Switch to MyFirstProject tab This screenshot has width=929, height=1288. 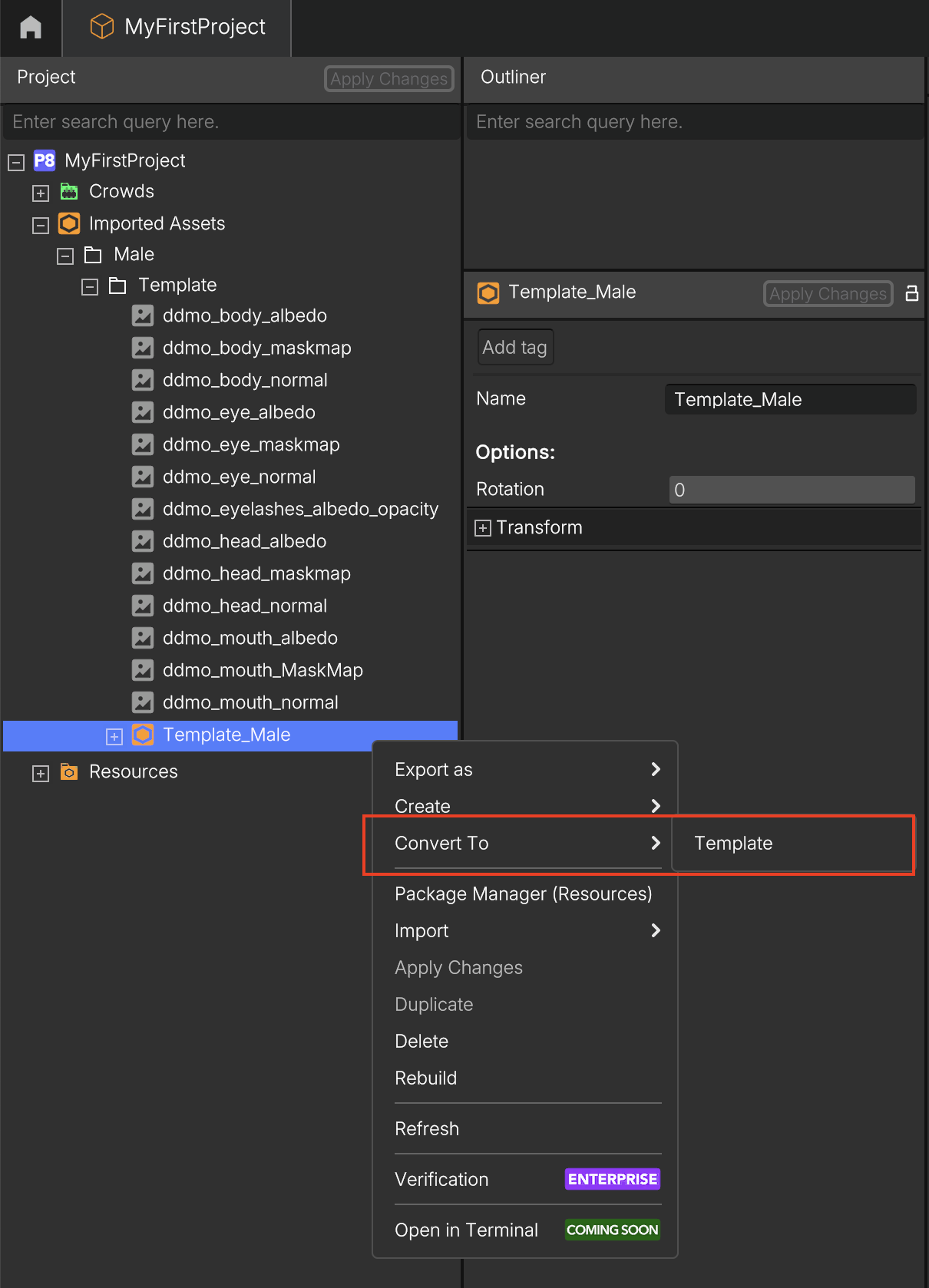[177, 28]
